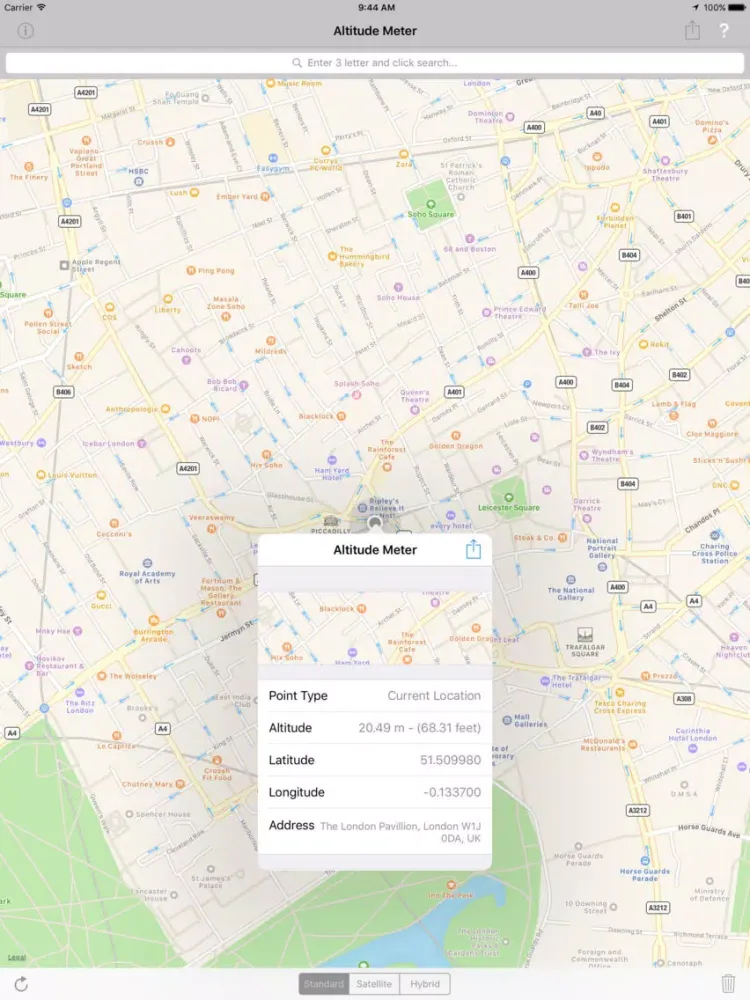The image size is (750, 1000).
Task: Tap the Soho Square park marker
Action: click(x=430, y=205)
